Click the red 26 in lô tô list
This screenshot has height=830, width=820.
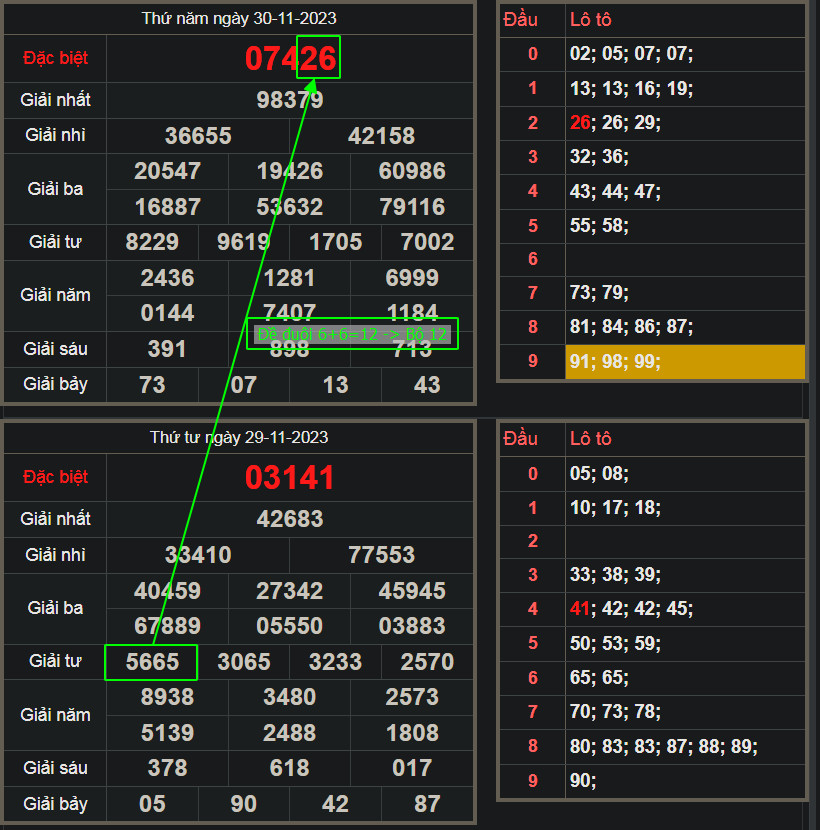(580, 123)
